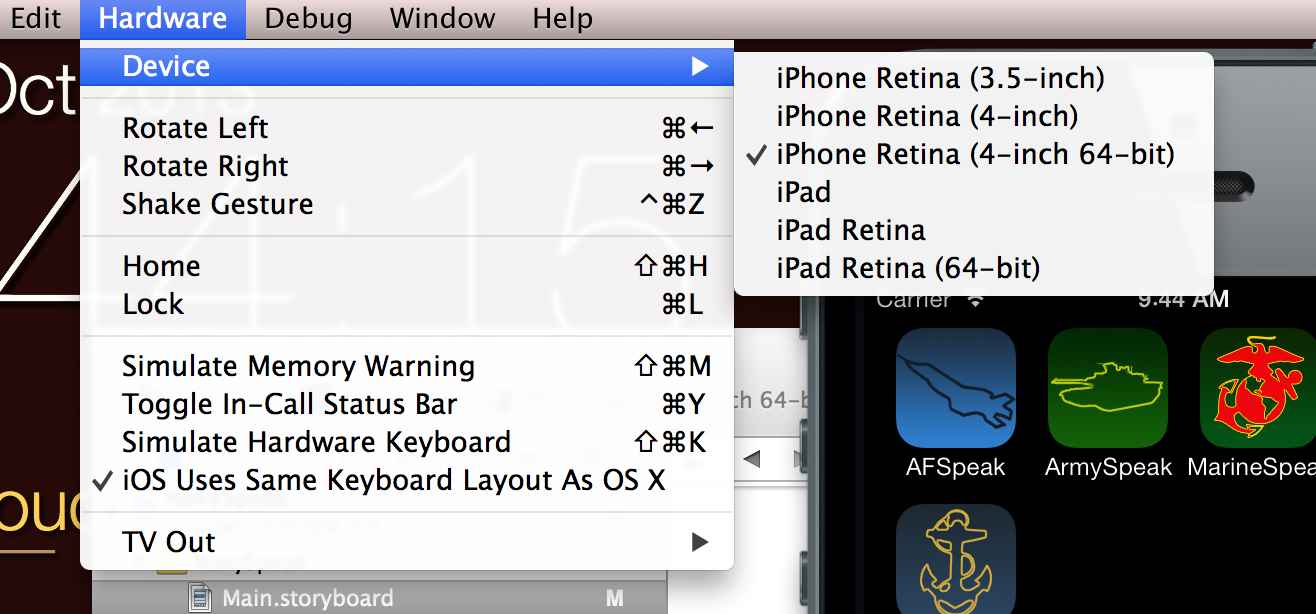Trigger Shake Gesture
This screenshot has width=1316, height=614.
[x=407, y=204]
